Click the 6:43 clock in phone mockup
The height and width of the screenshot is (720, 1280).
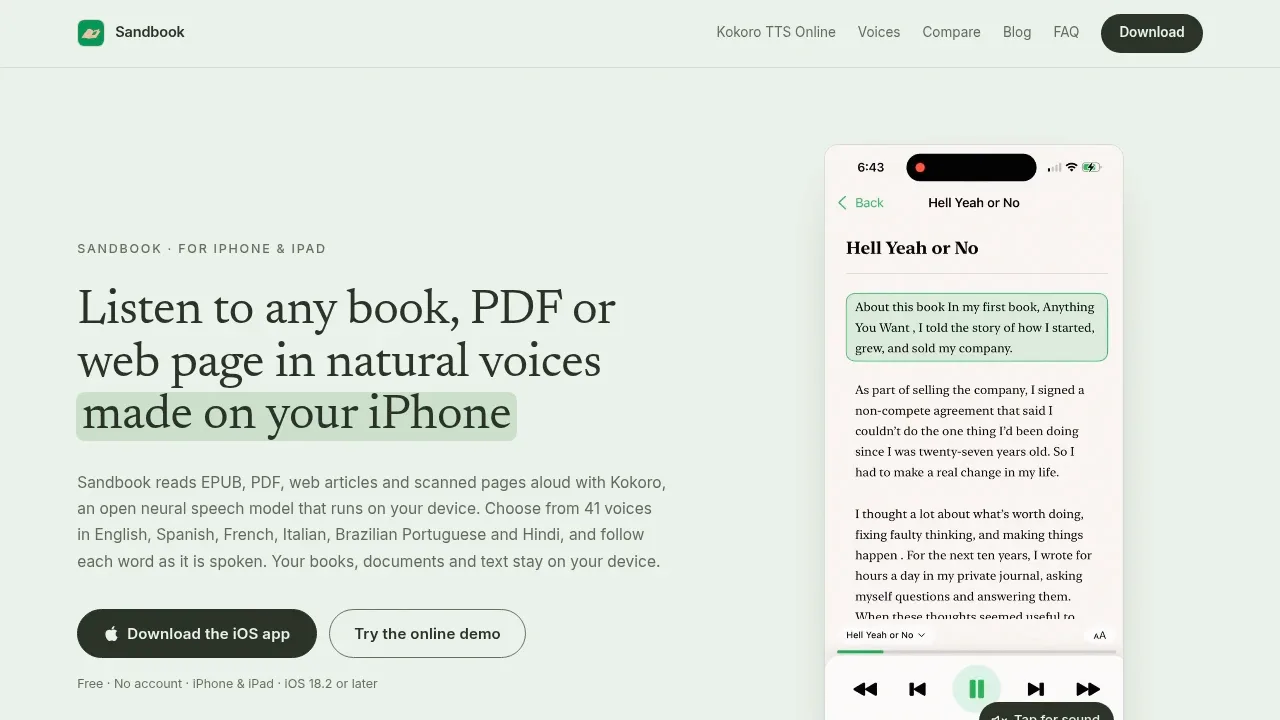[x=871, y=167]
